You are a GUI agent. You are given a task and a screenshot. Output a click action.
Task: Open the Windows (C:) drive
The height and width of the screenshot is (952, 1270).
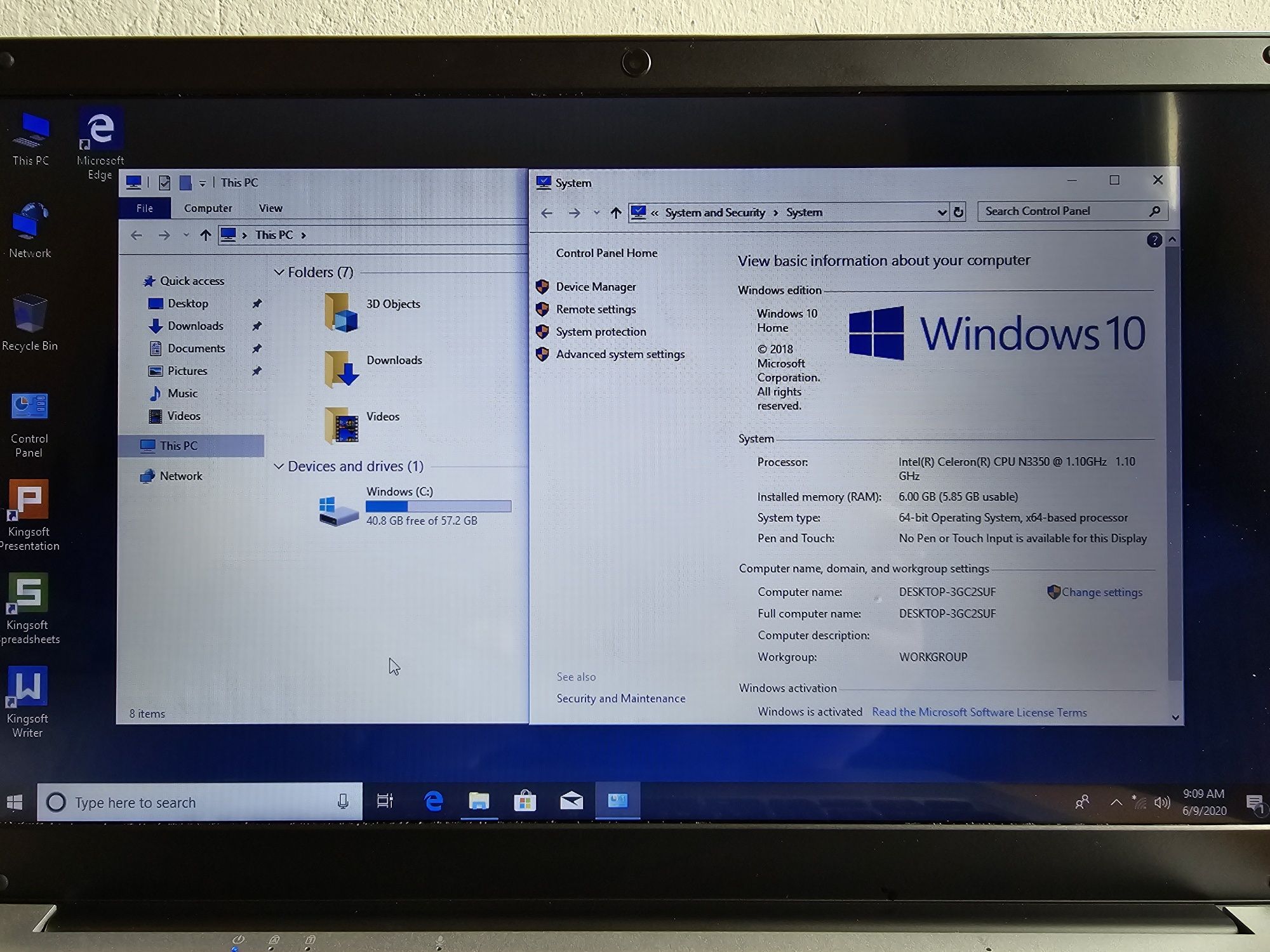point(414,506)
